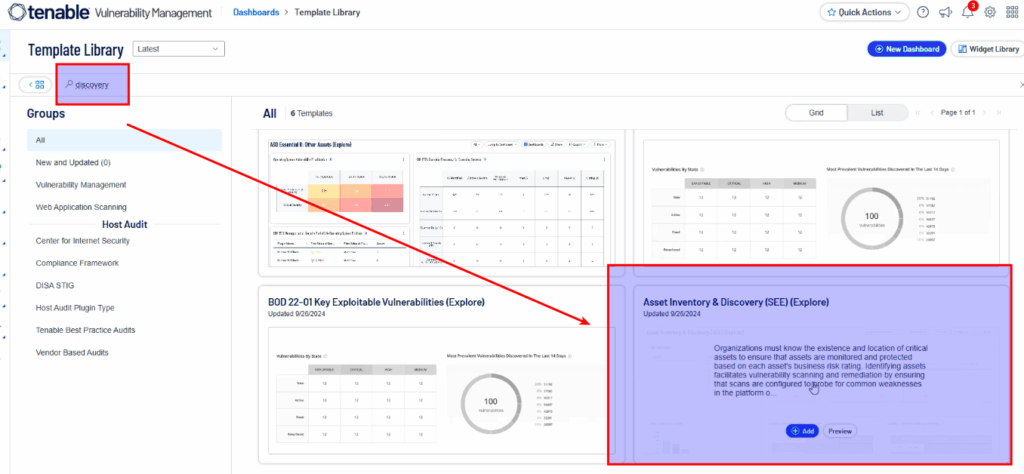The height and width of the screenshot is (474, 1024).
Task: Expand the Quick Actions dropdown
Action: pos(863,12)
